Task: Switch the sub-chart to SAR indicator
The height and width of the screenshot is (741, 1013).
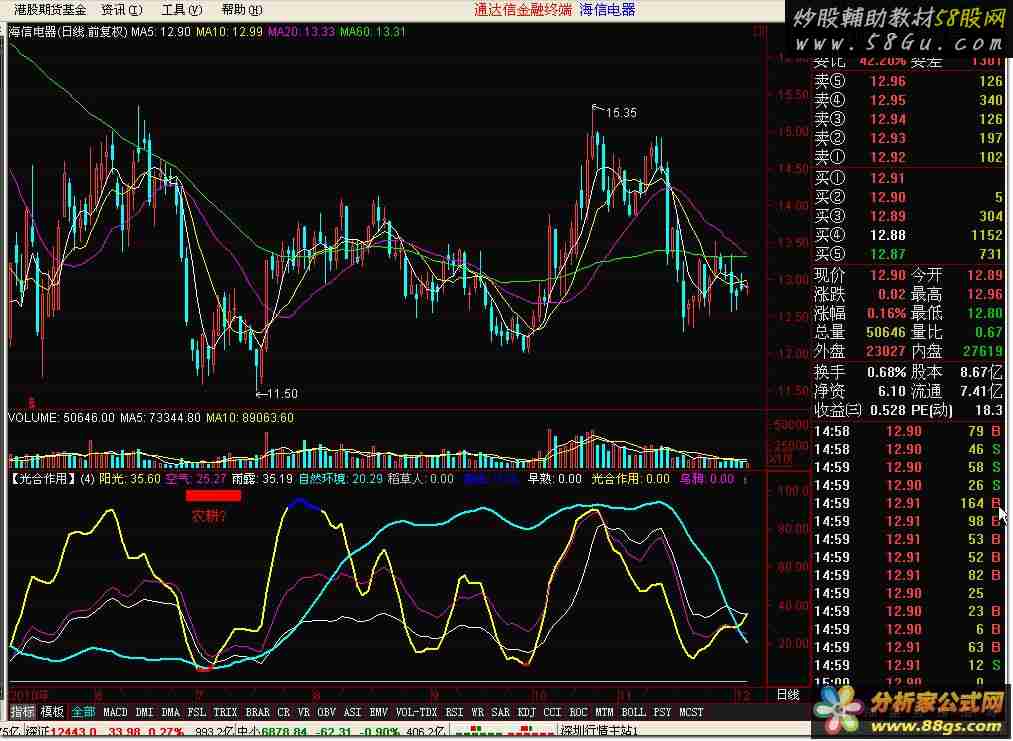Action: click(501, 712)
